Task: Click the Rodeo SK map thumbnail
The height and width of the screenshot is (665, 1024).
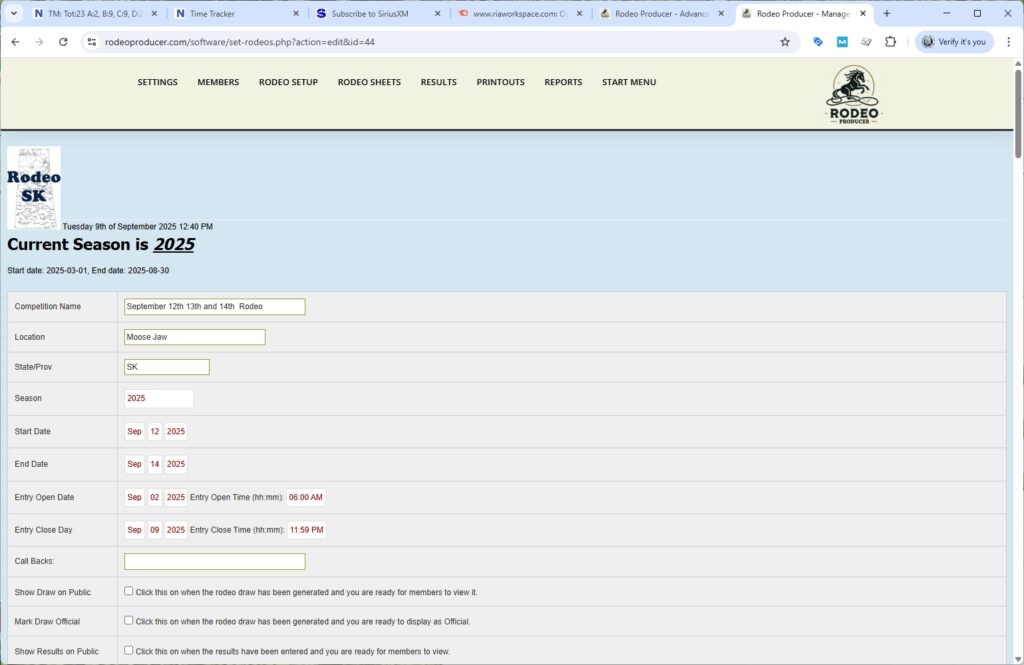Action: (x=34, y=188)
